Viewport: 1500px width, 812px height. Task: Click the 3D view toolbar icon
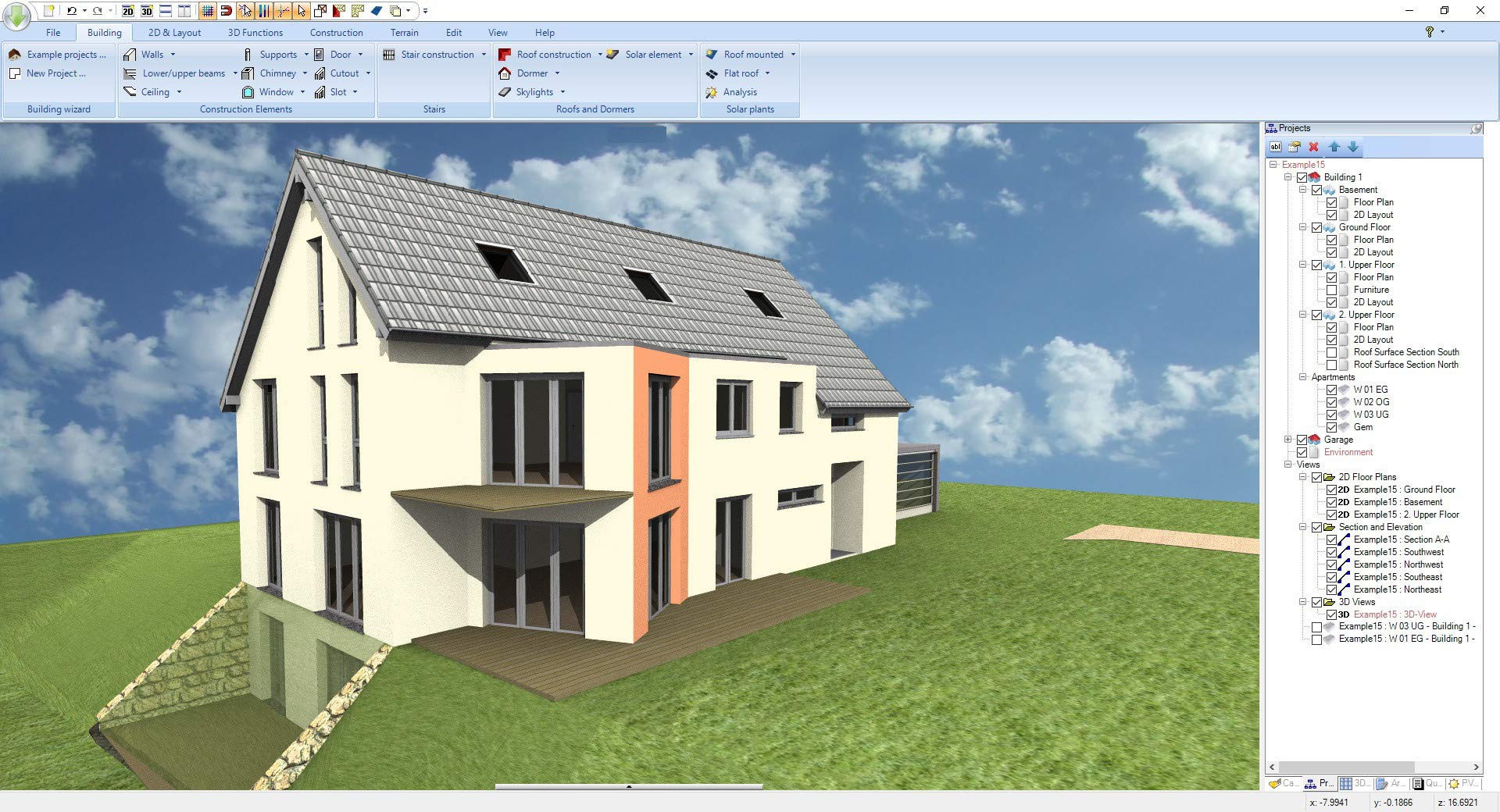146,11
